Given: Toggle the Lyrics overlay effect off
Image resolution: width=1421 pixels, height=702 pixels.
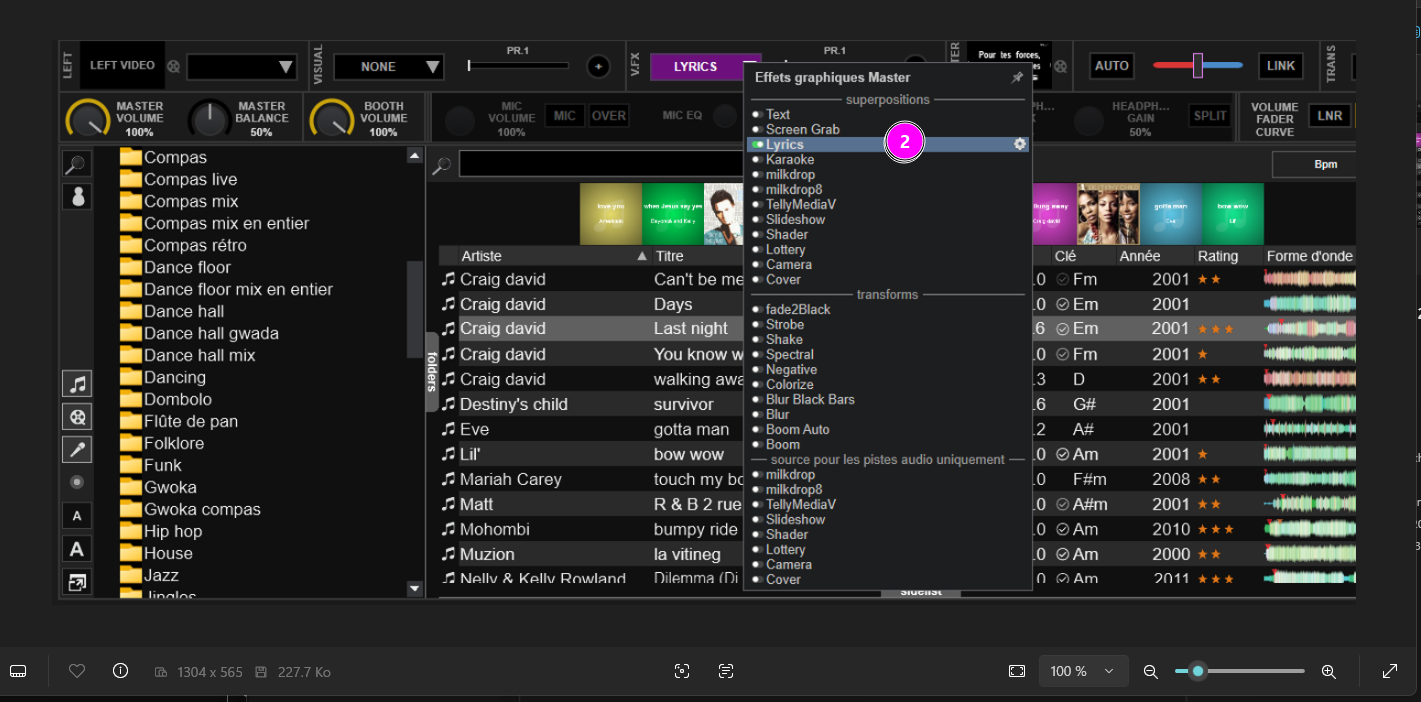Looking at the screenshot, I should click(757, 145).
